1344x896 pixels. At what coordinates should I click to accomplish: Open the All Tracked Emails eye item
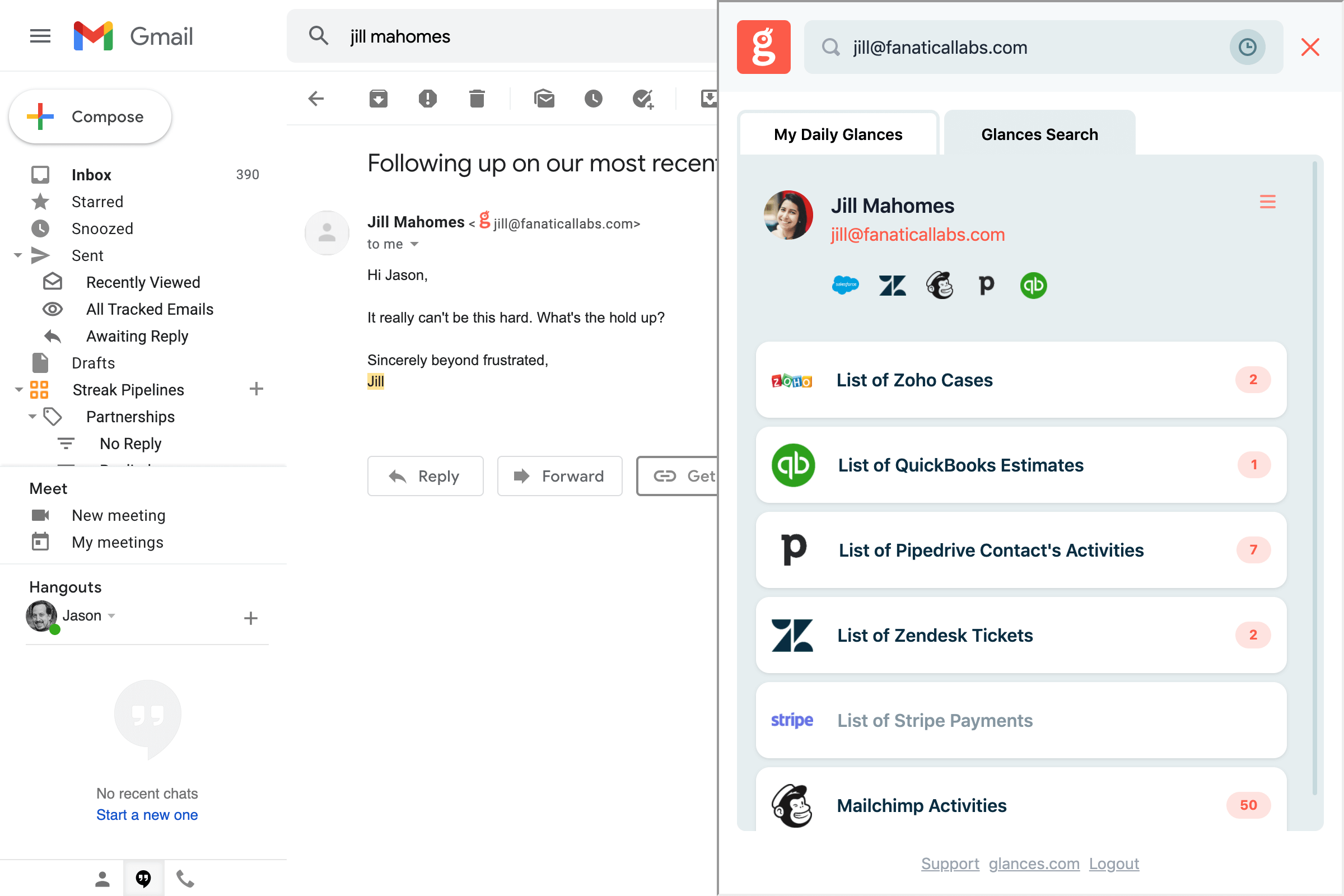tap(150, 309)
